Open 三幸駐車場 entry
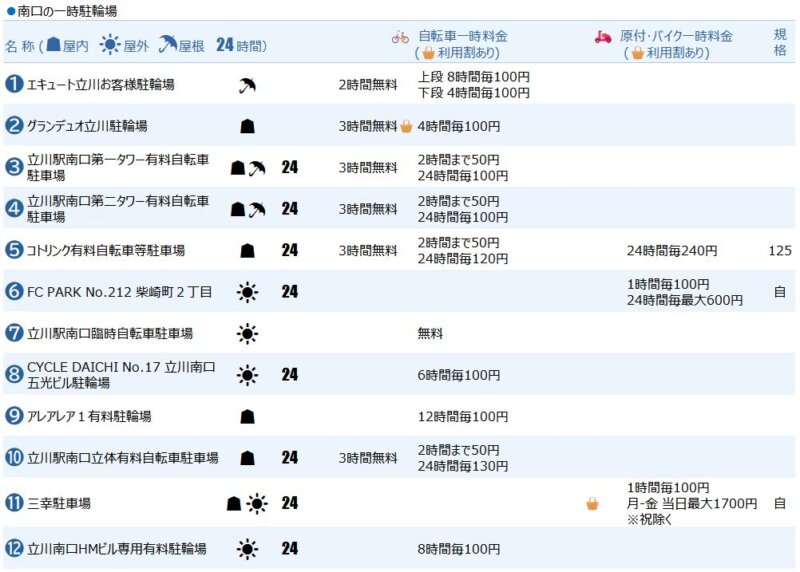The width and height of the screenshot is (800, 572). tap(59, 503)
